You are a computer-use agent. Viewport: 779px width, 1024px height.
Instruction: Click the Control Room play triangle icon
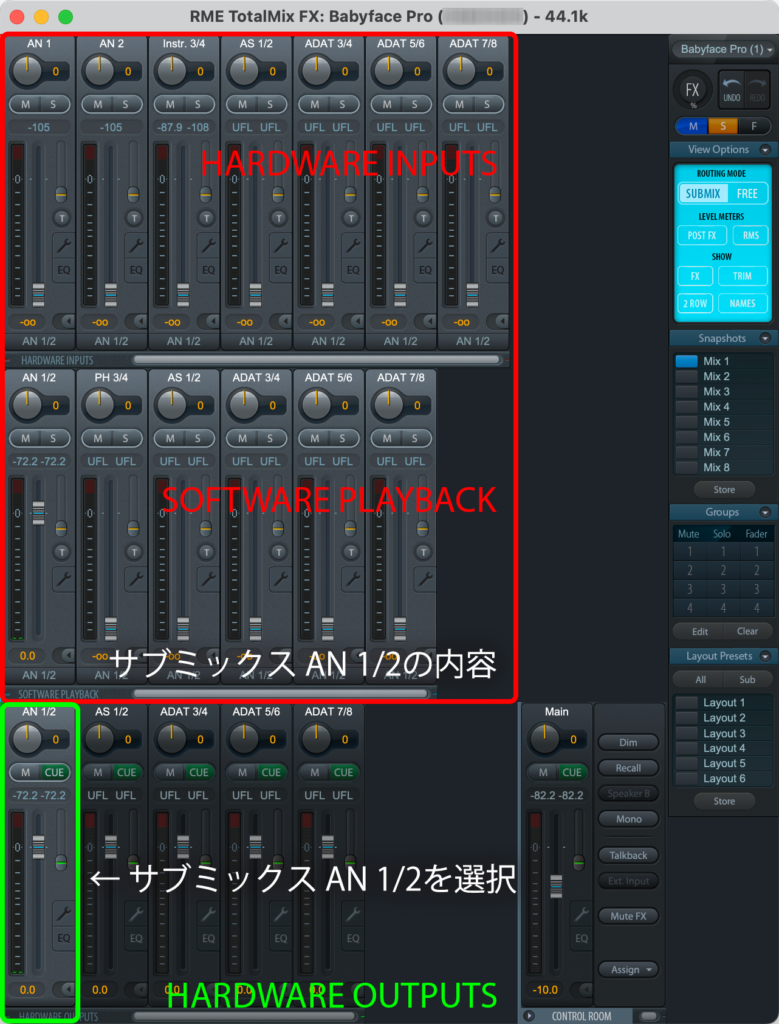point(529,1016)
